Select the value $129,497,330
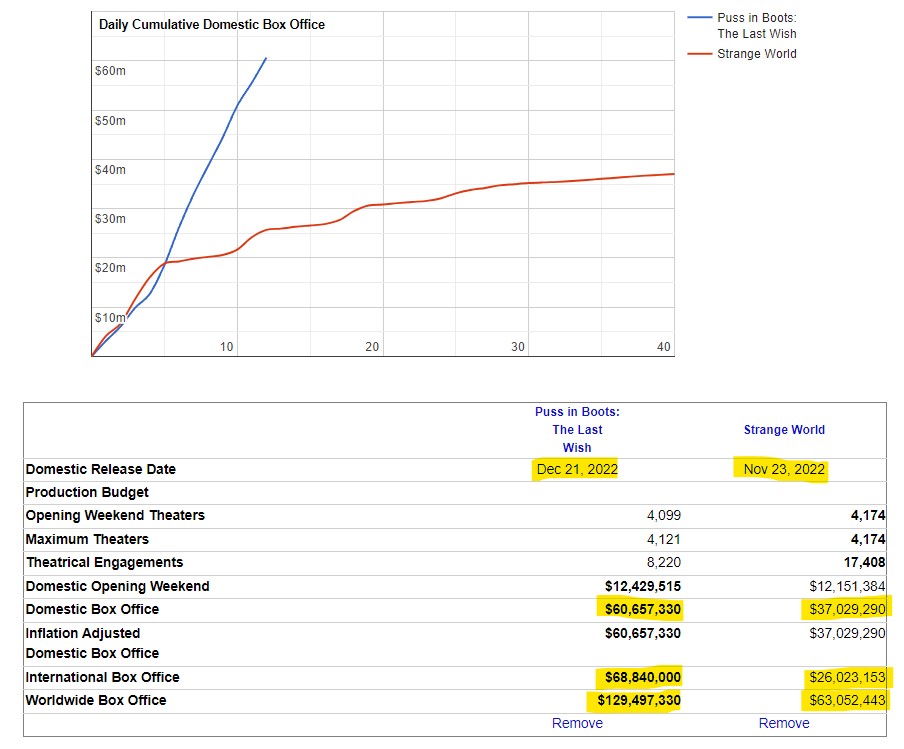The height and width of the screenshot is (749, 904). tap(639, 701)
